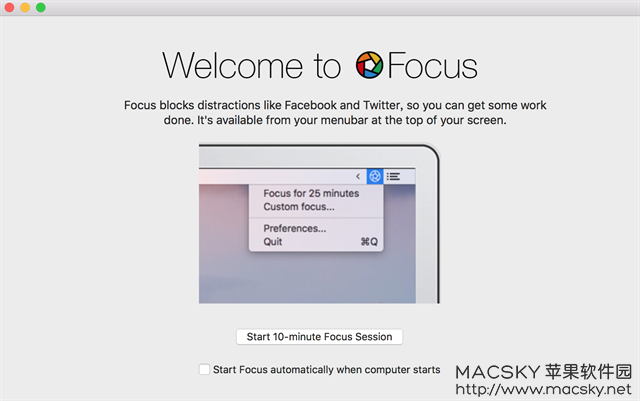This screenshot has height=401, width=640.
Task: Click the blue Focus menubar icon in illustration
Action: [375, 176]
